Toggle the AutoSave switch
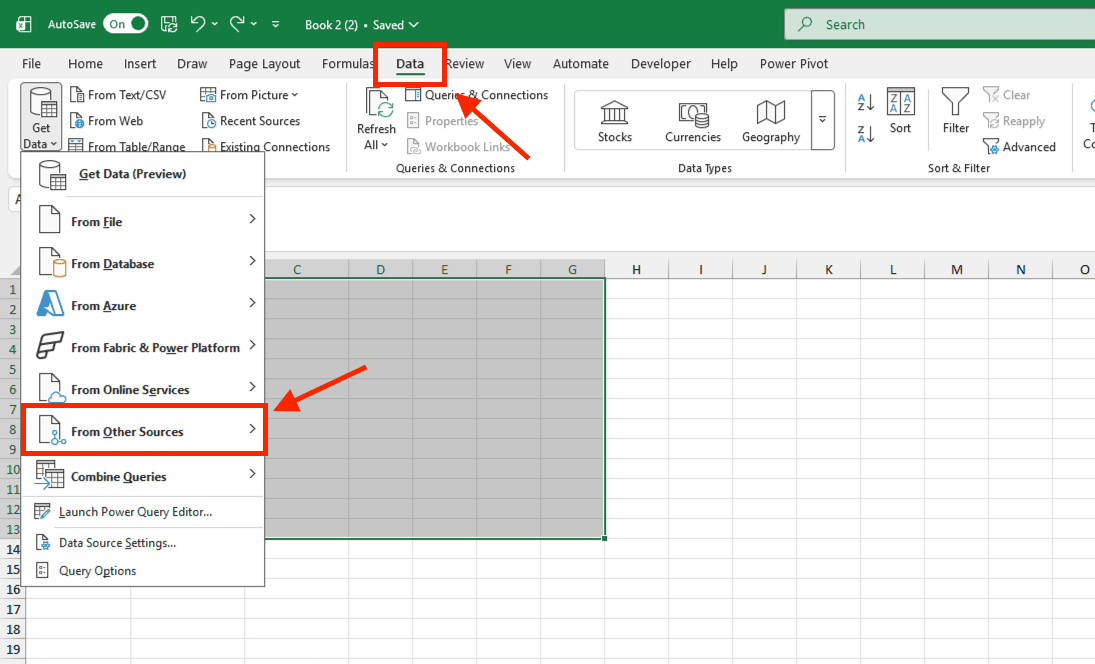This screenshot has height=664, width=1095. pos(126,24)
